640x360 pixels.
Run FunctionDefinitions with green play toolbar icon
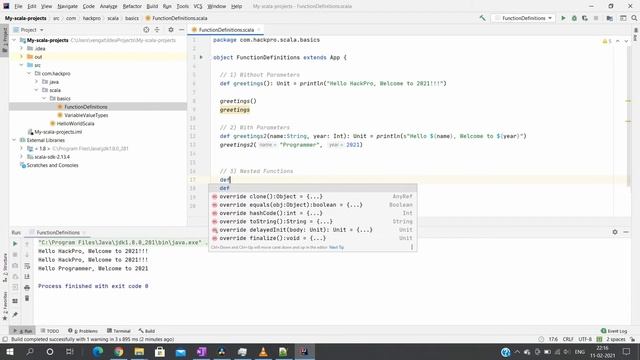coord(563,18)
